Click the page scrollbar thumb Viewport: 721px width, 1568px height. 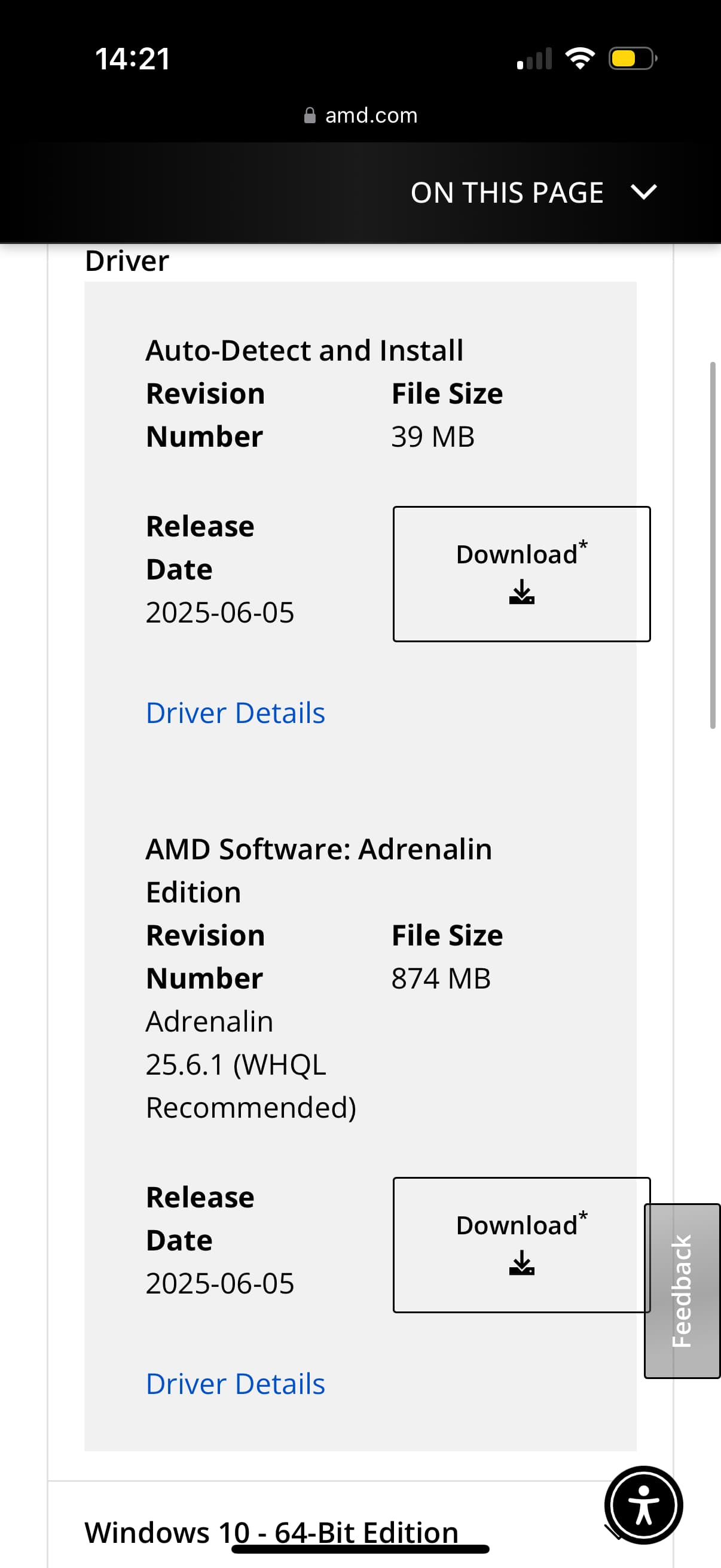coord(713,545)
